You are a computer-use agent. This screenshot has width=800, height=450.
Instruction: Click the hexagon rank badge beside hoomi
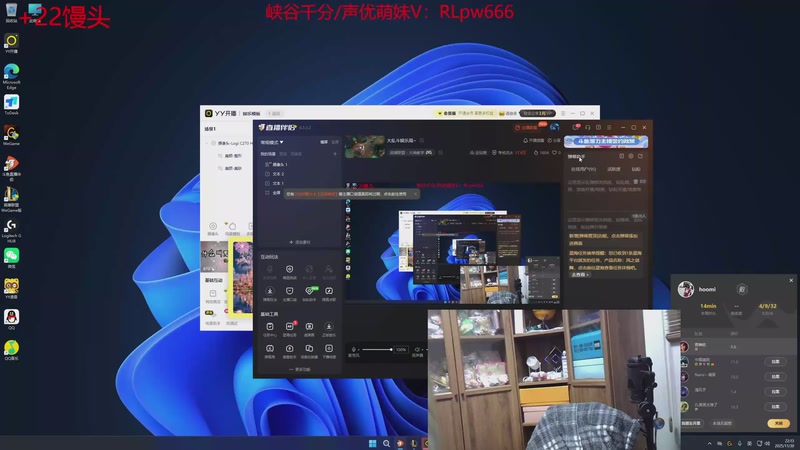coord(742,289)
